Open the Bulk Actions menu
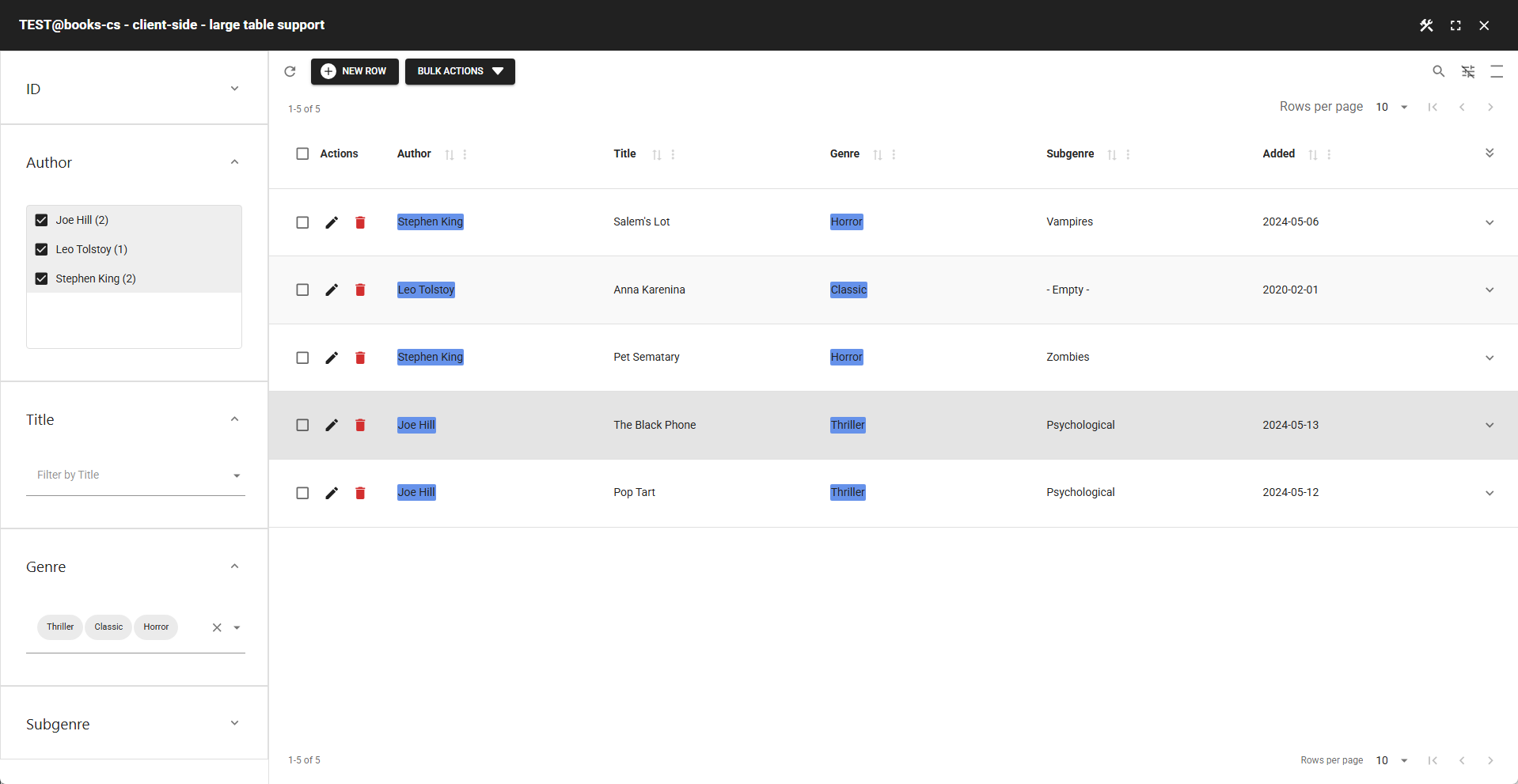 click(460, 71)
